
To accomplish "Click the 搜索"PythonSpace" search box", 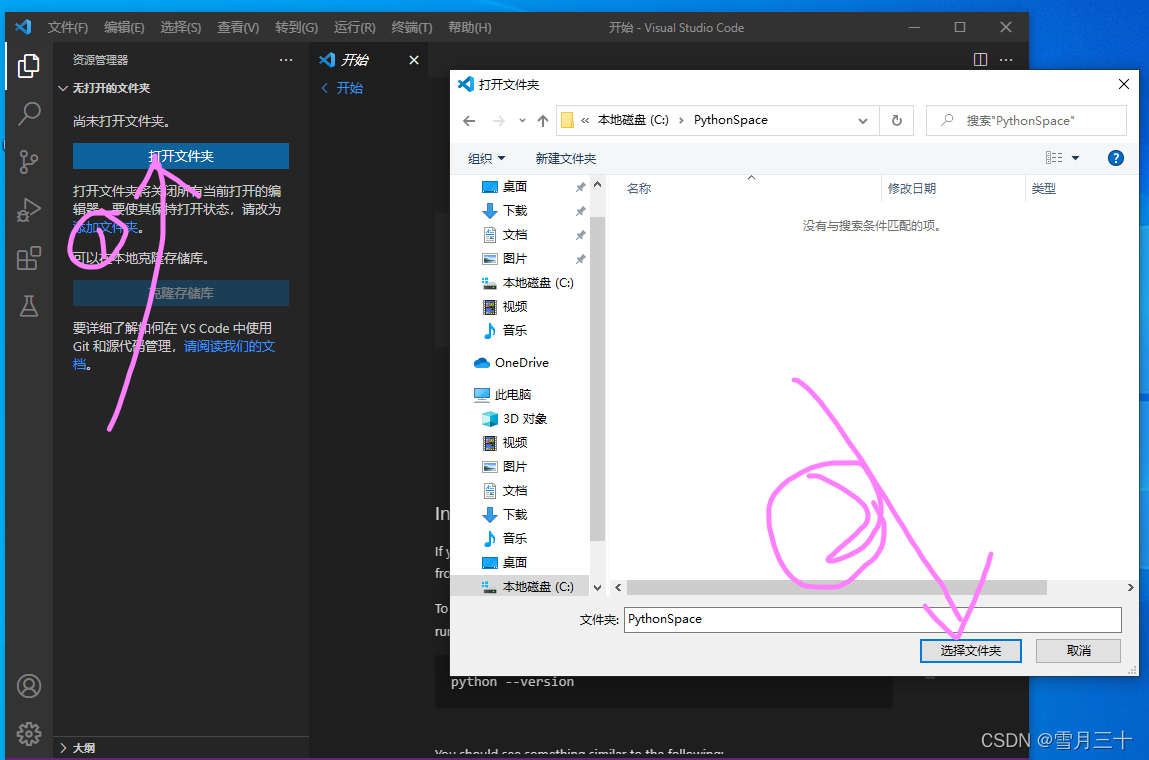I will click(1026, 121).
